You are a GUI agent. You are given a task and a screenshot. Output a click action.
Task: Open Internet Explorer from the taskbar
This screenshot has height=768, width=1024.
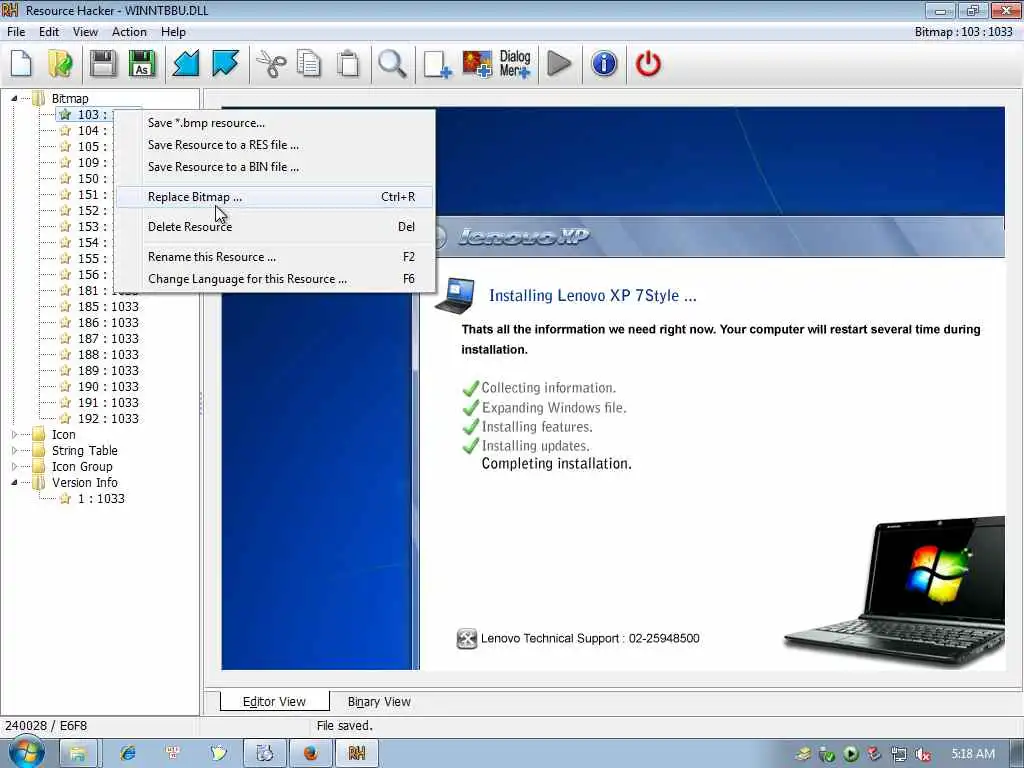[127, 754]
